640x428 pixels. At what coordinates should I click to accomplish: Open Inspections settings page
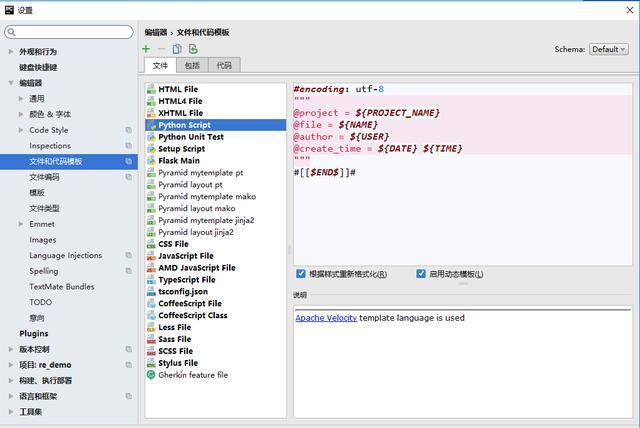(x=50, y=146)
